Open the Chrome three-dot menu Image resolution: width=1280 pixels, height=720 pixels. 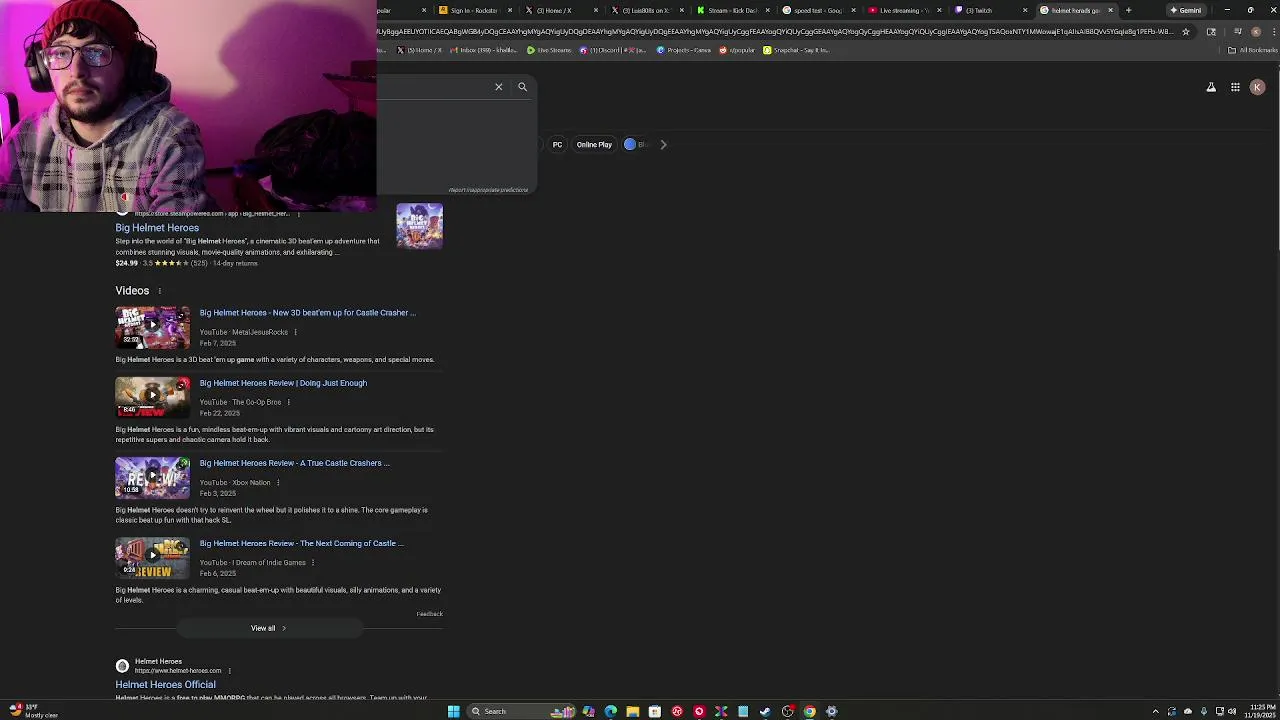1272,32
